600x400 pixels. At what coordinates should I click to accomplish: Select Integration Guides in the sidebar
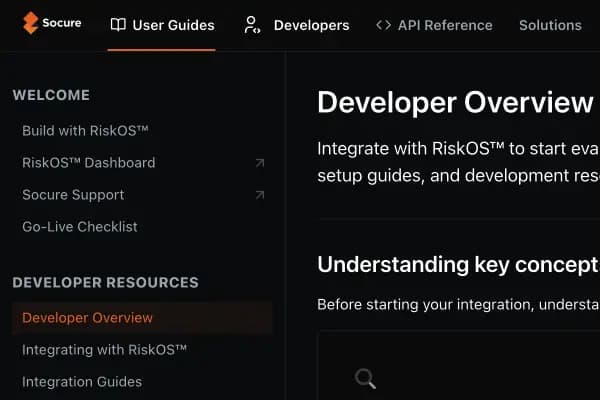tap(82, 382)
